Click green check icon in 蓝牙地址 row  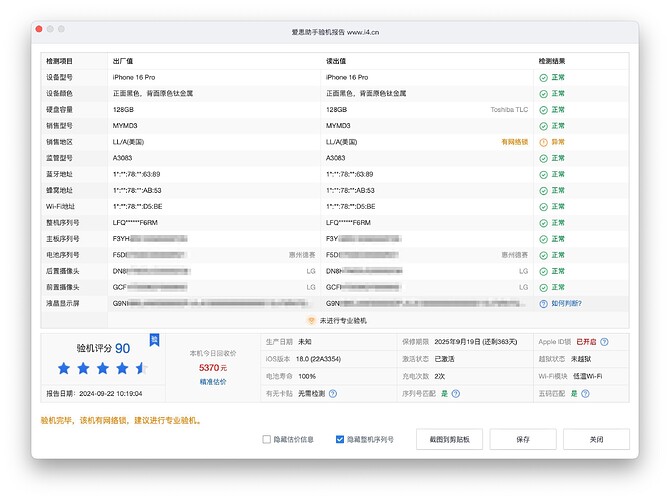543,175
